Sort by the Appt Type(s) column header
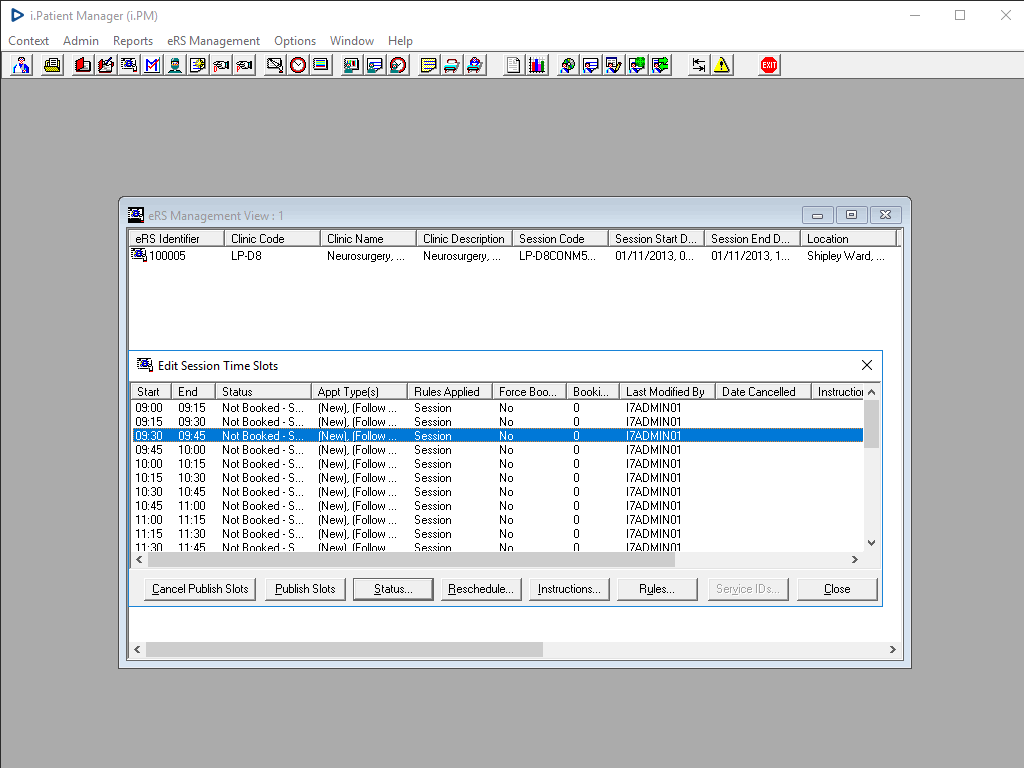The height and width of the screenshot is (768, 1024). click(360, 392)
